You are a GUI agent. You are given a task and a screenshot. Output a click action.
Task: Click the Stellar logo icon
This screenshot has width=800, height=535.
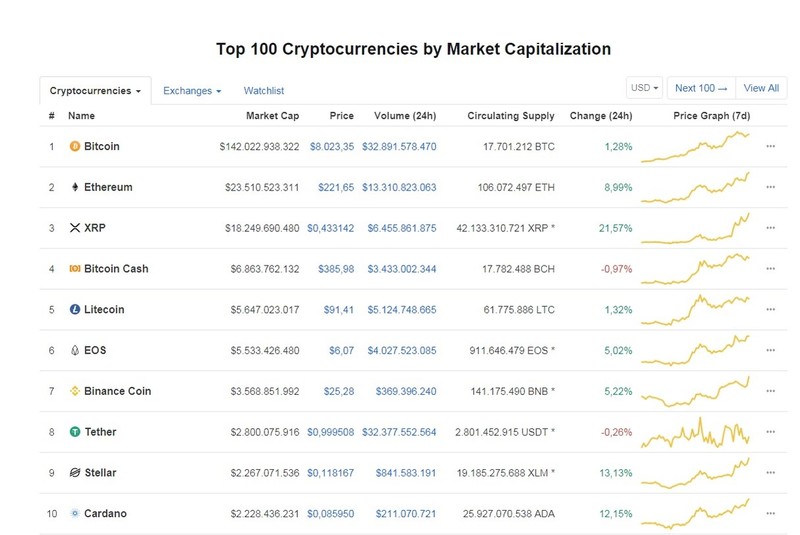point(75,473)
